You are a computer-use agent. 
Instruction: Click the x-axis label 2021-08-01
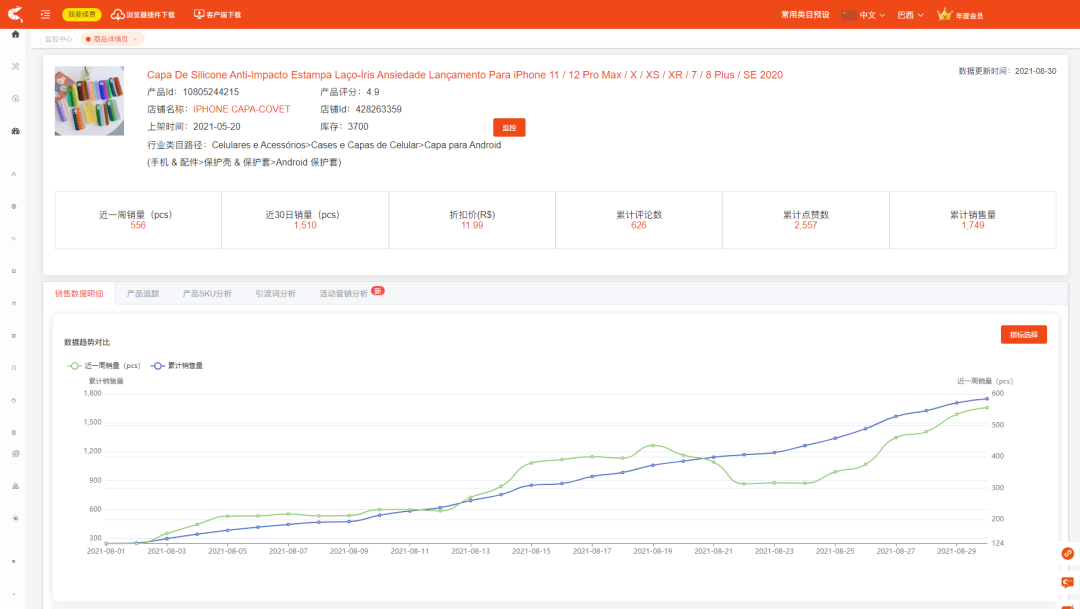pos(106,551)
